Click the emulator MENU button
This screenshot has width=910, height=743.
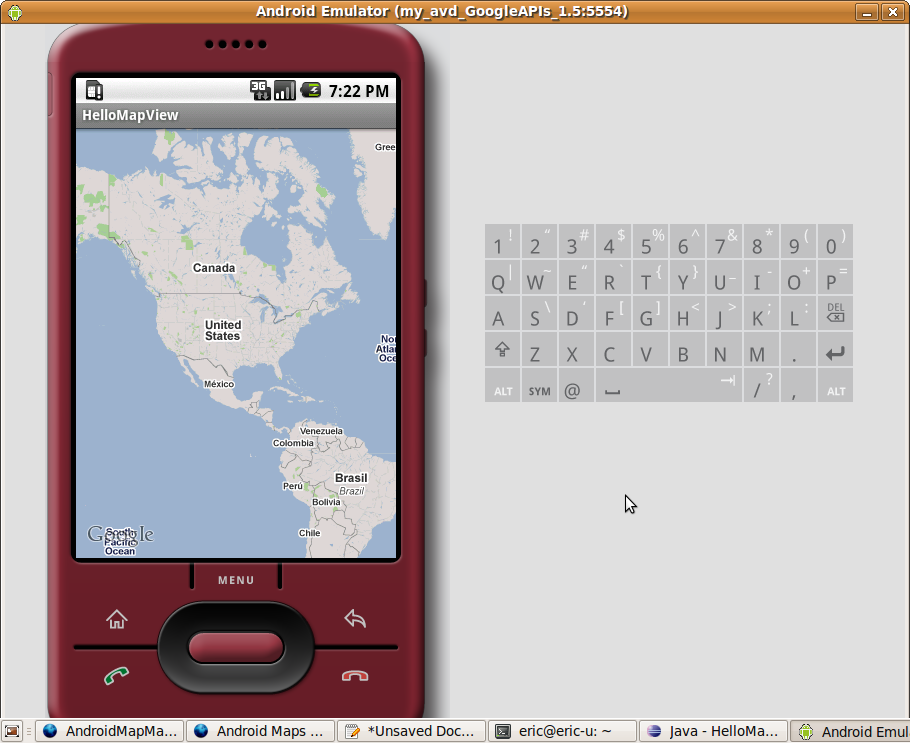236,580
